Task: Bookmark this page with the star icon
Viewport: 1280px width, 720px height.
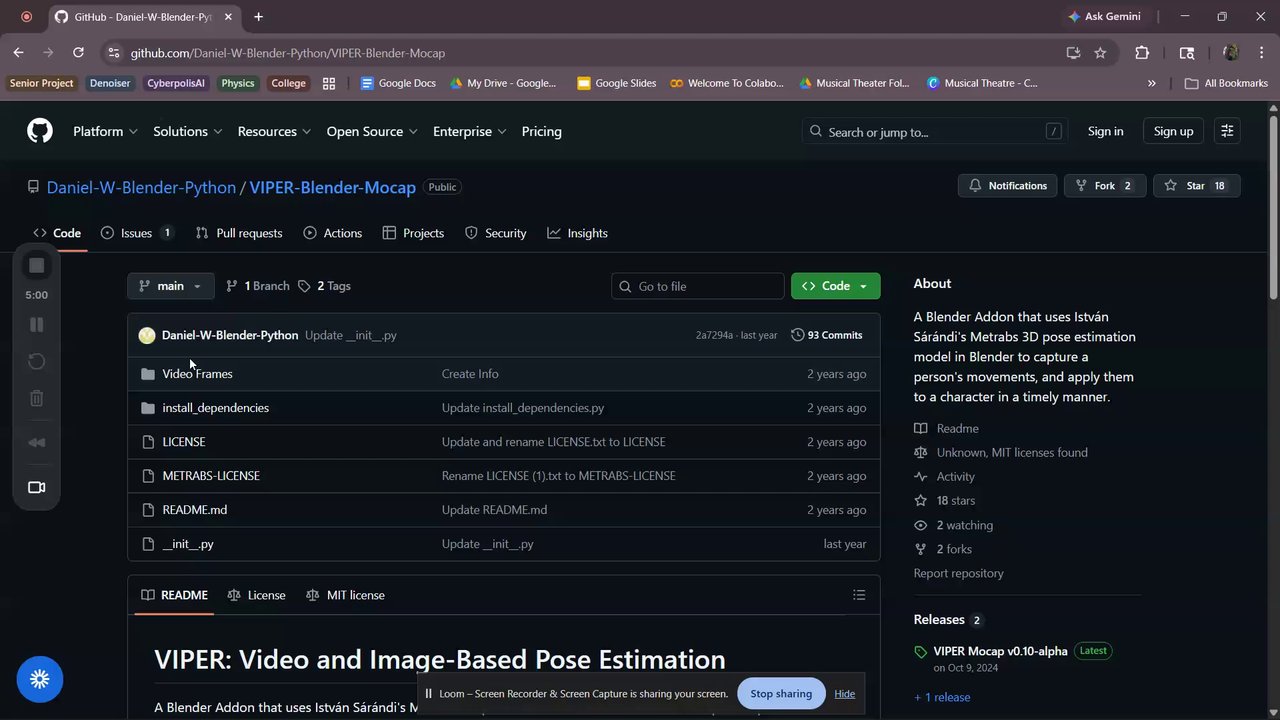Action: tap(1100, 53)
